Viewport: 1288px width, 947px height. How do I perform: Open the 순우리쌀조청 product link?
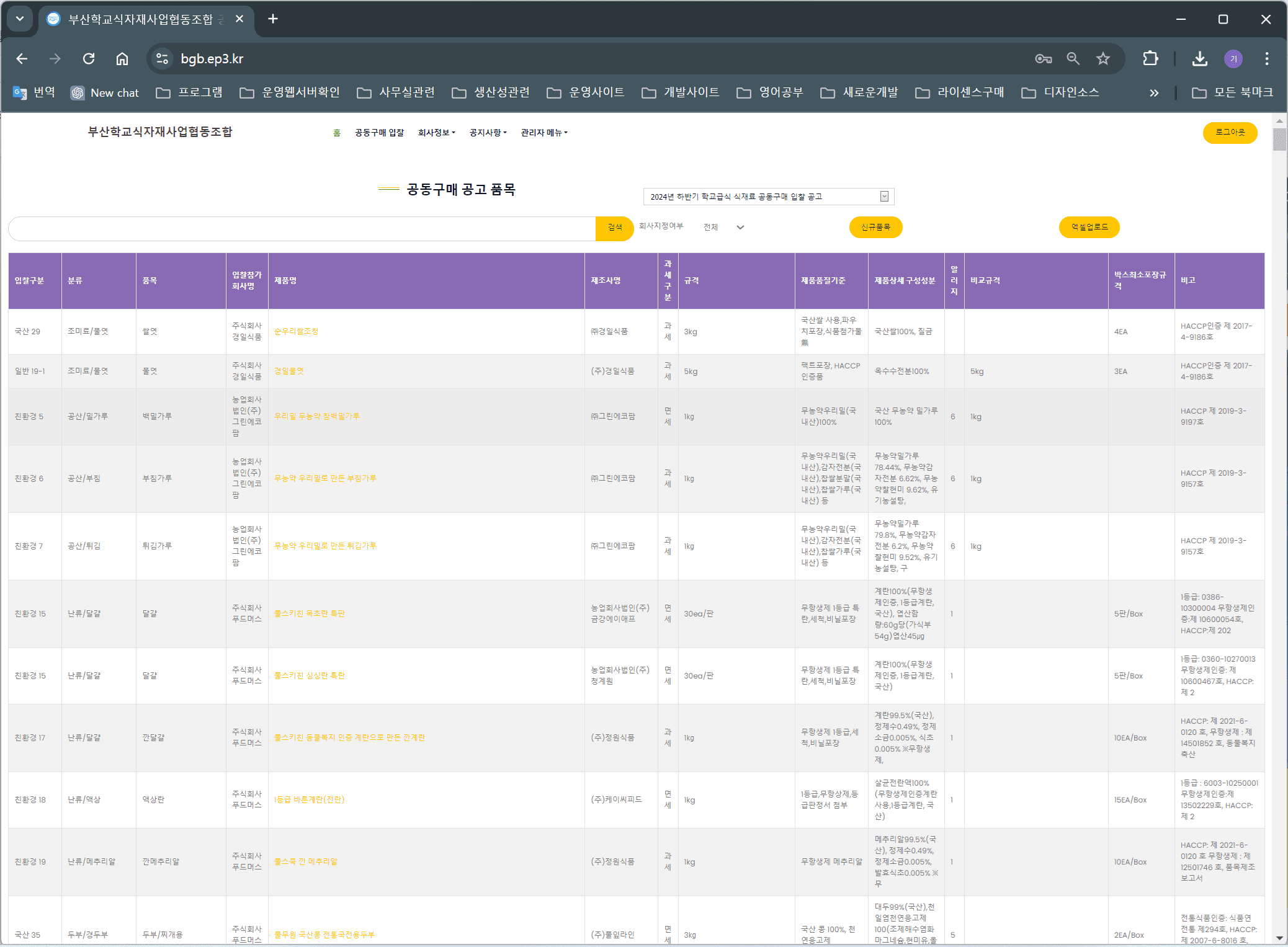pyautogui.click(x=297, y=332)
